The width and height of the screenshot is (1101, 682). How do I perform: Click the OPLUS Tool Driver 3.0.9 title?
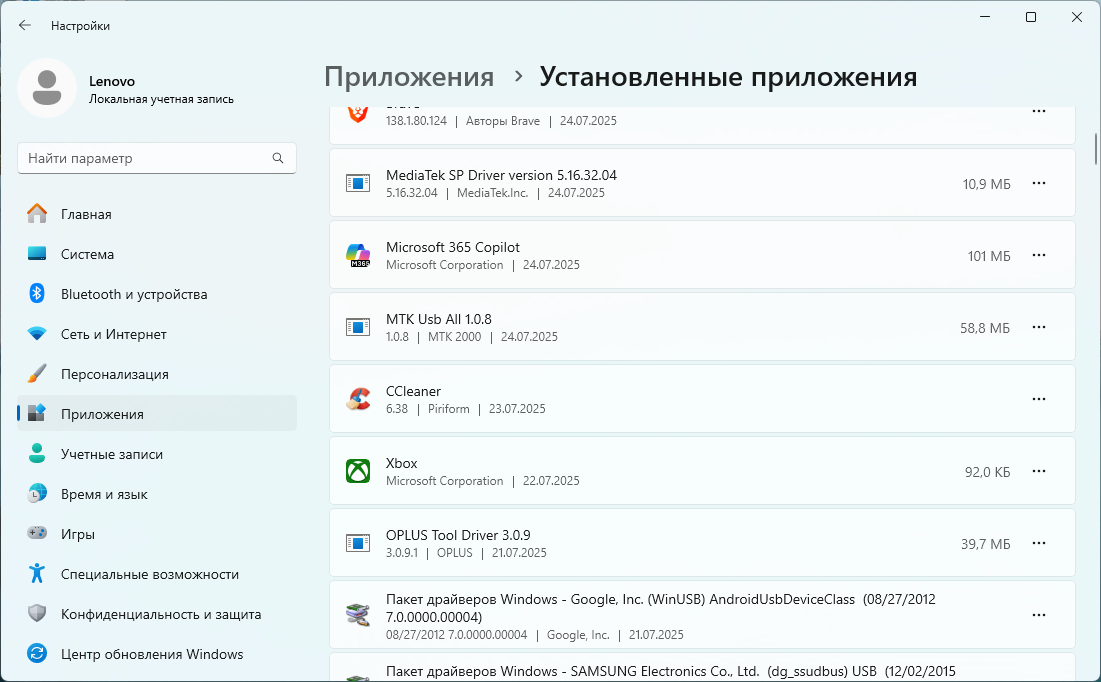pos(458,535)
